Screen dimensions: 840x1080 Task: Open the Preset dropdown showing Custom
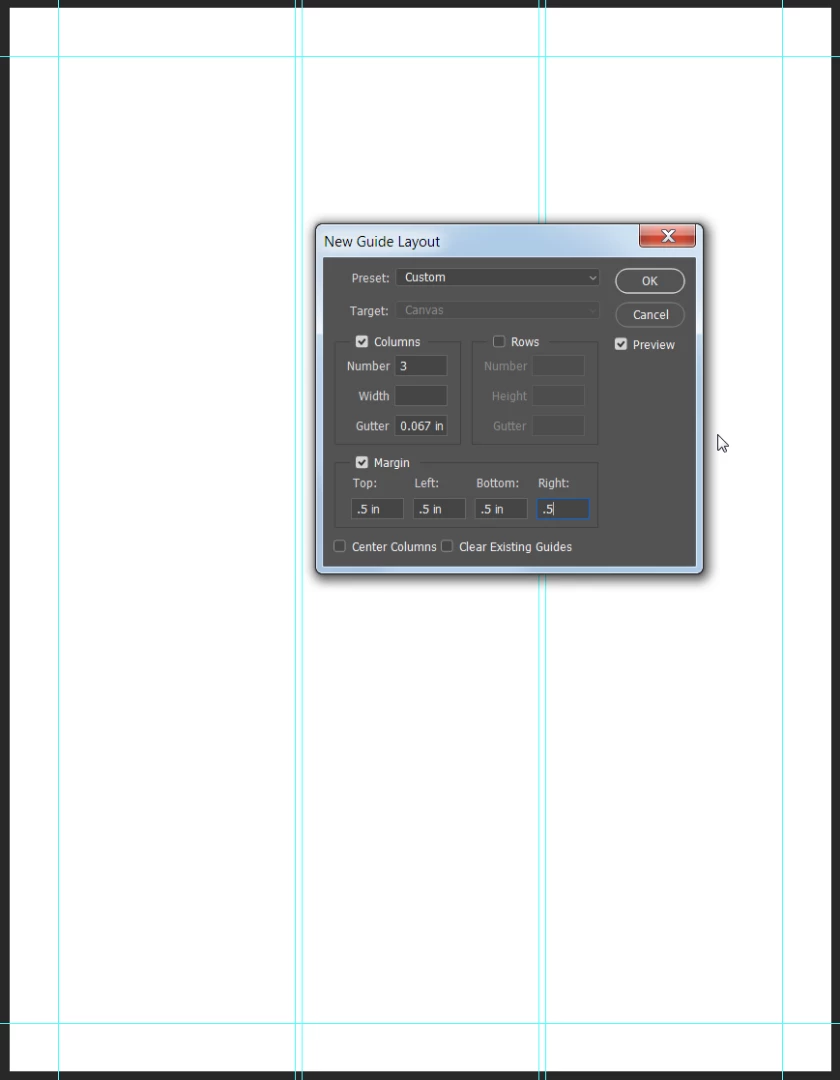(497, 277)
